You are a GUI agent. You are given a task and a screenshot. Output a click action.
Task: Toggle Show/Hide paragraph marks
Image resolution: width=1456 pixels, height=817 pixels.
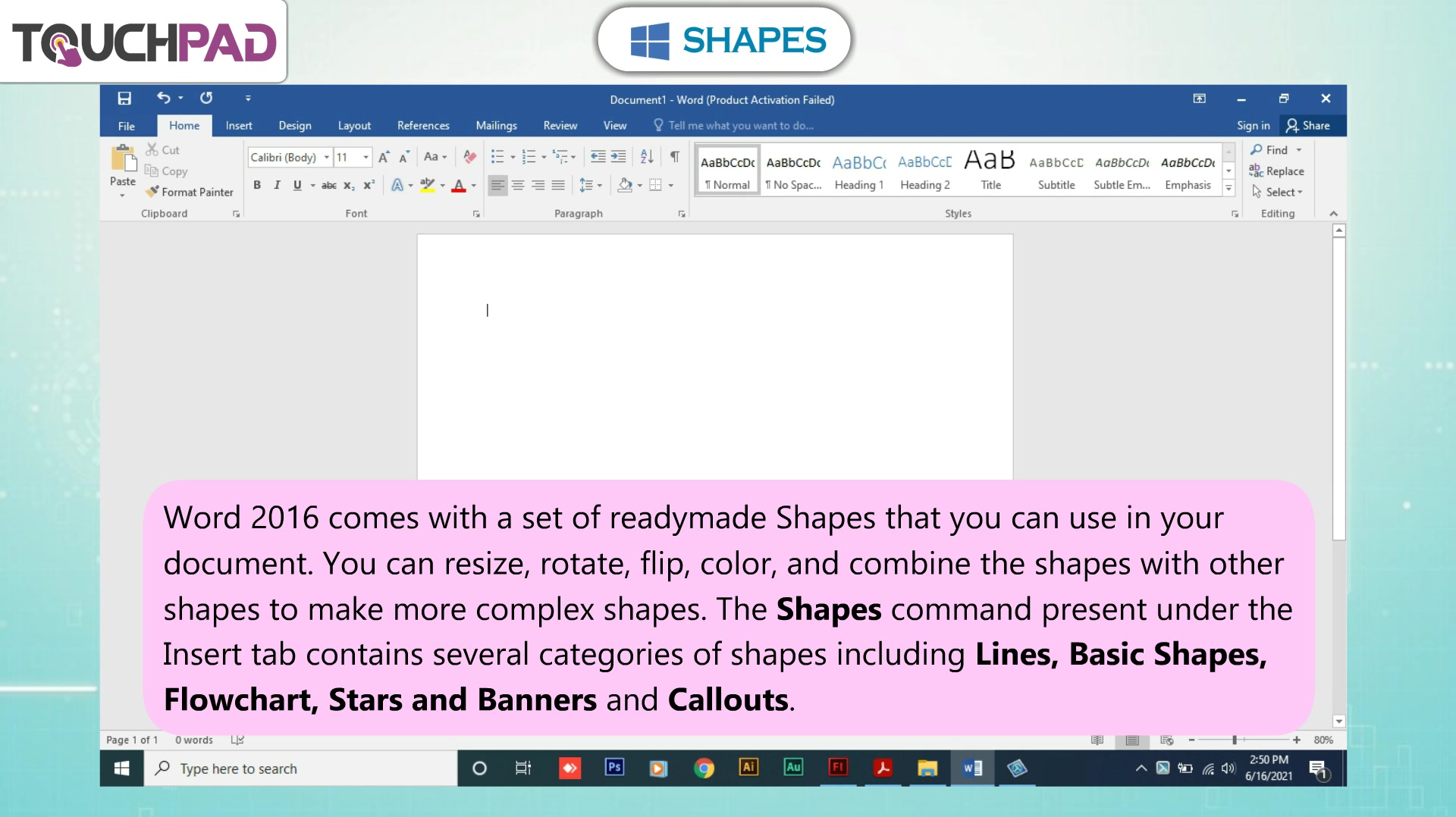pyautogui.click(x=674, y=157)
